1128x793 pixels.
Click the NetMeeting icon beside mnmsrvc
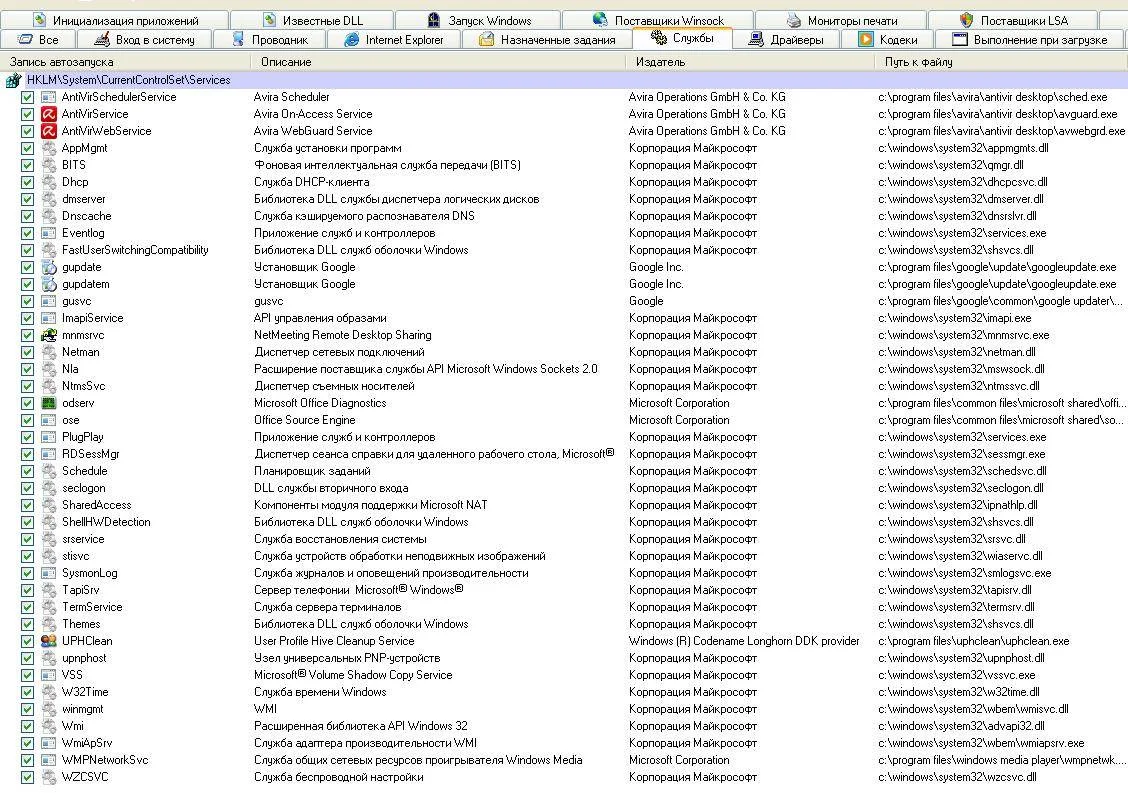pyautogui.click(x=48, y=335)
